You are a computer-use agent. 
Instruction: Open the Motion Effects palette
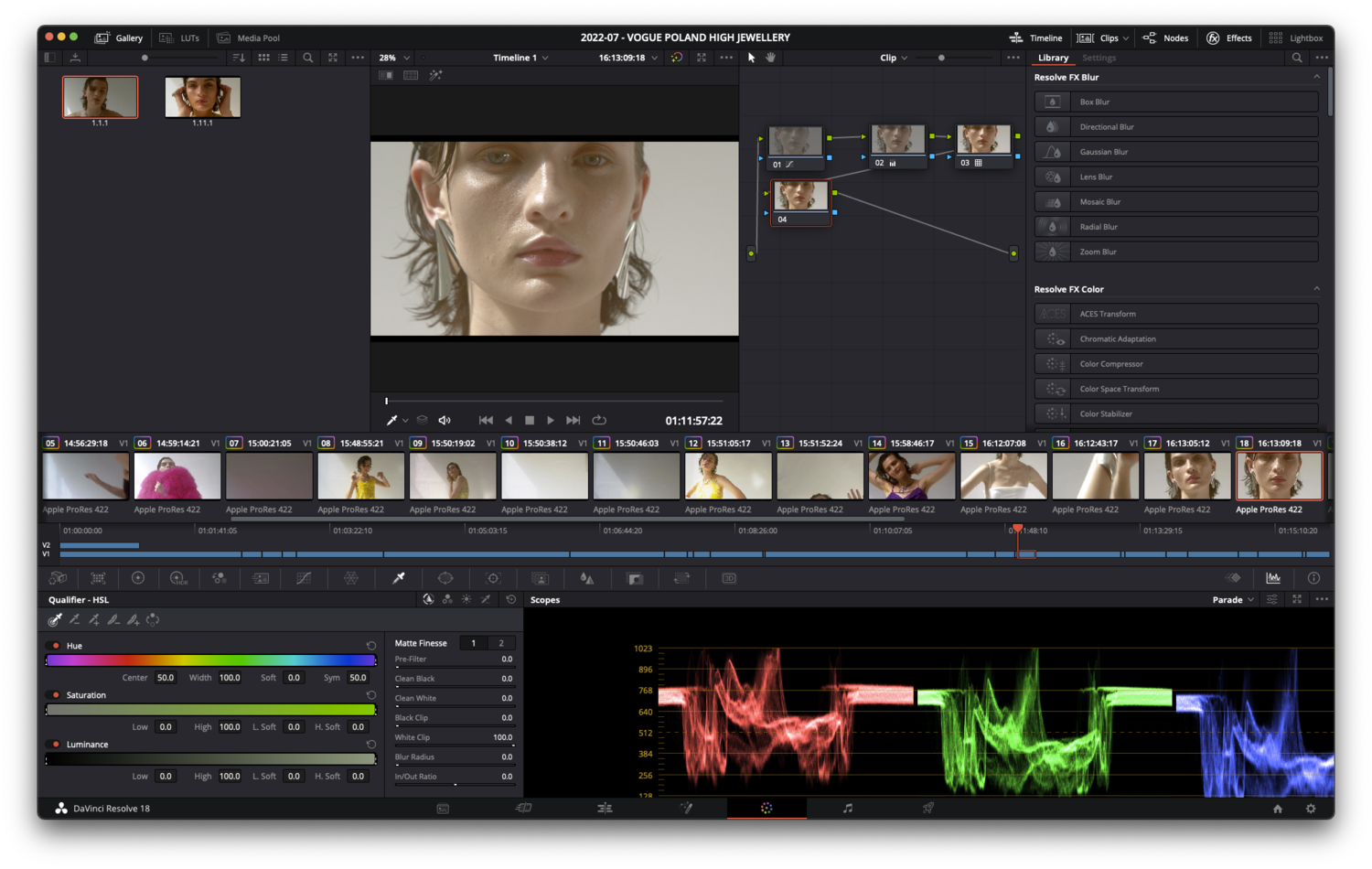261,578
